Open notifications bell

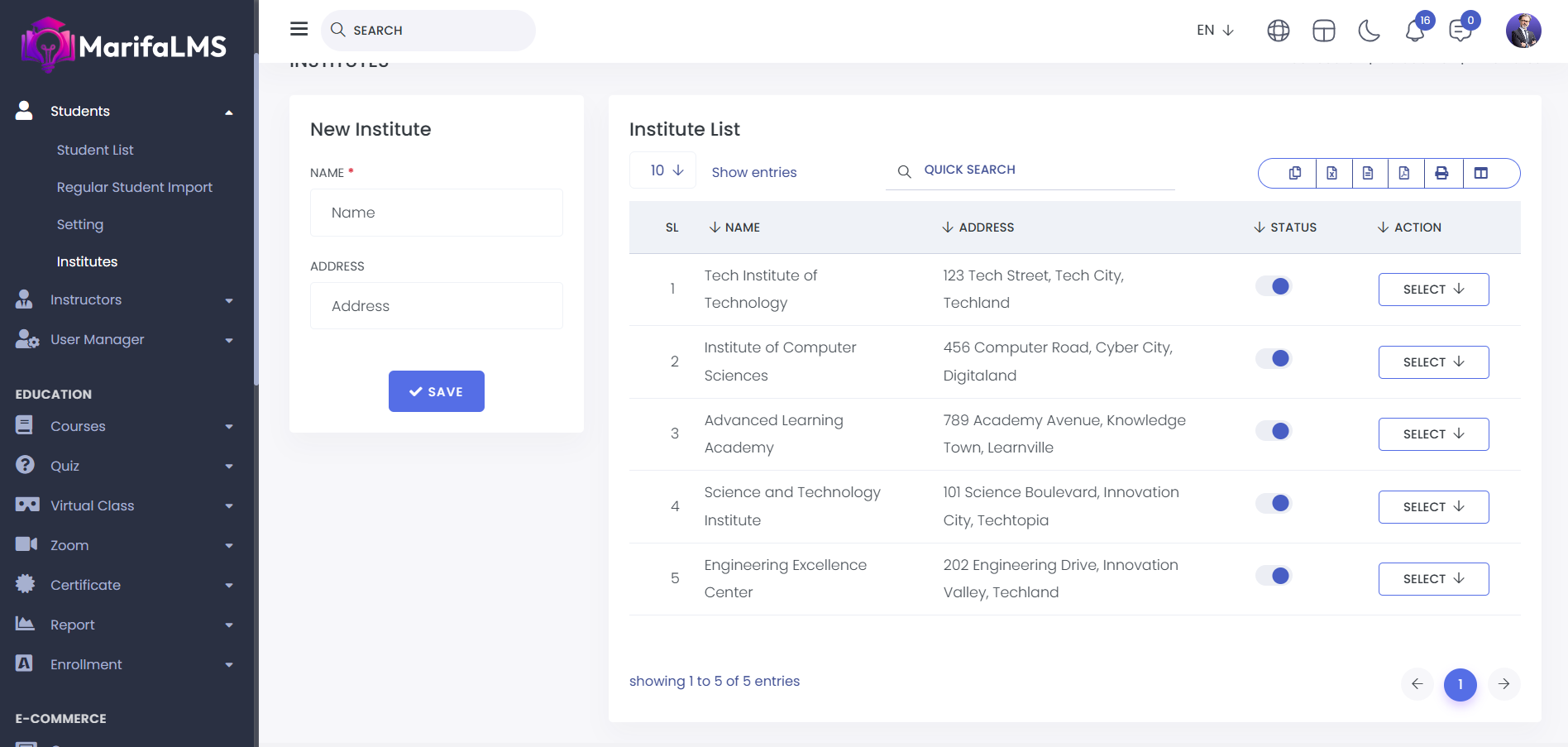(x=1414, y=31)
